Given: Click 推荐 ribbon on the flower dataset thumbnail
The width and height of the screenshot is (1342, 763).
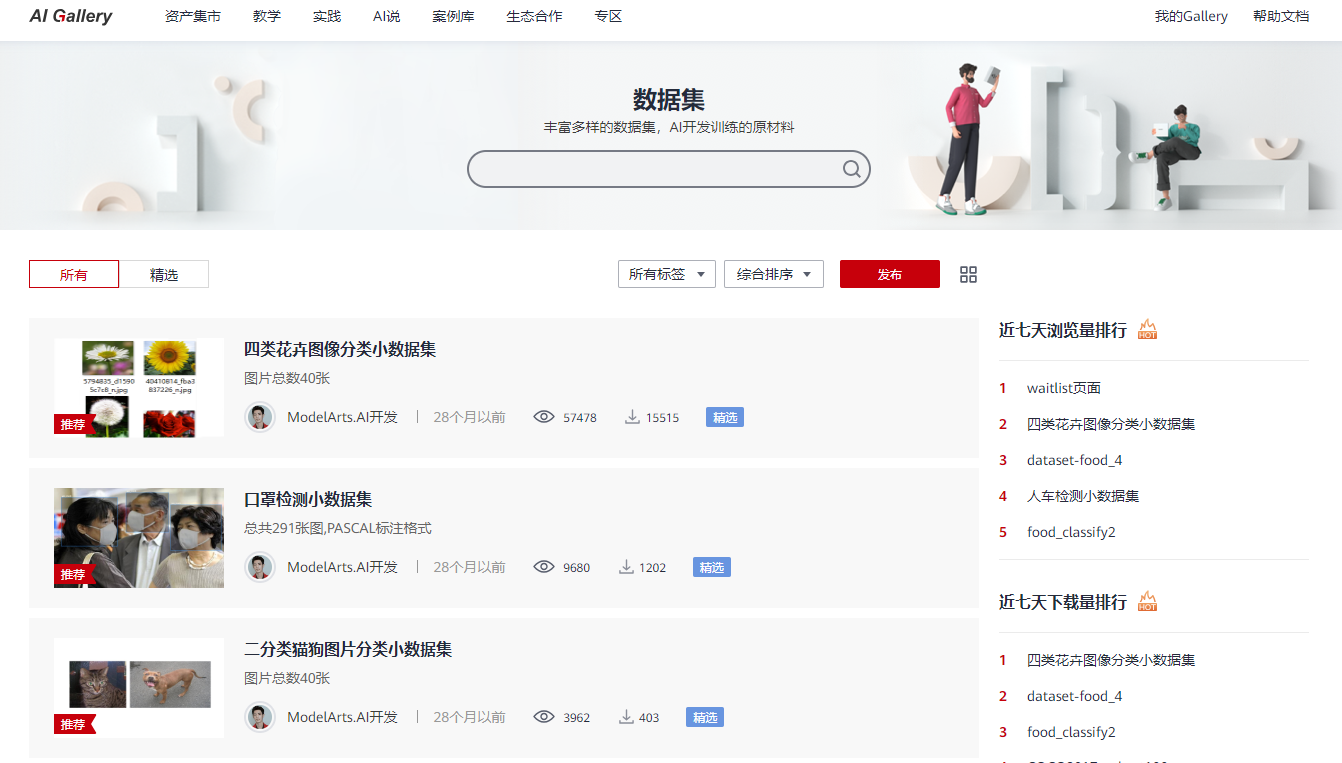Looking at the screenshot, I should click(x=74, y=425).
